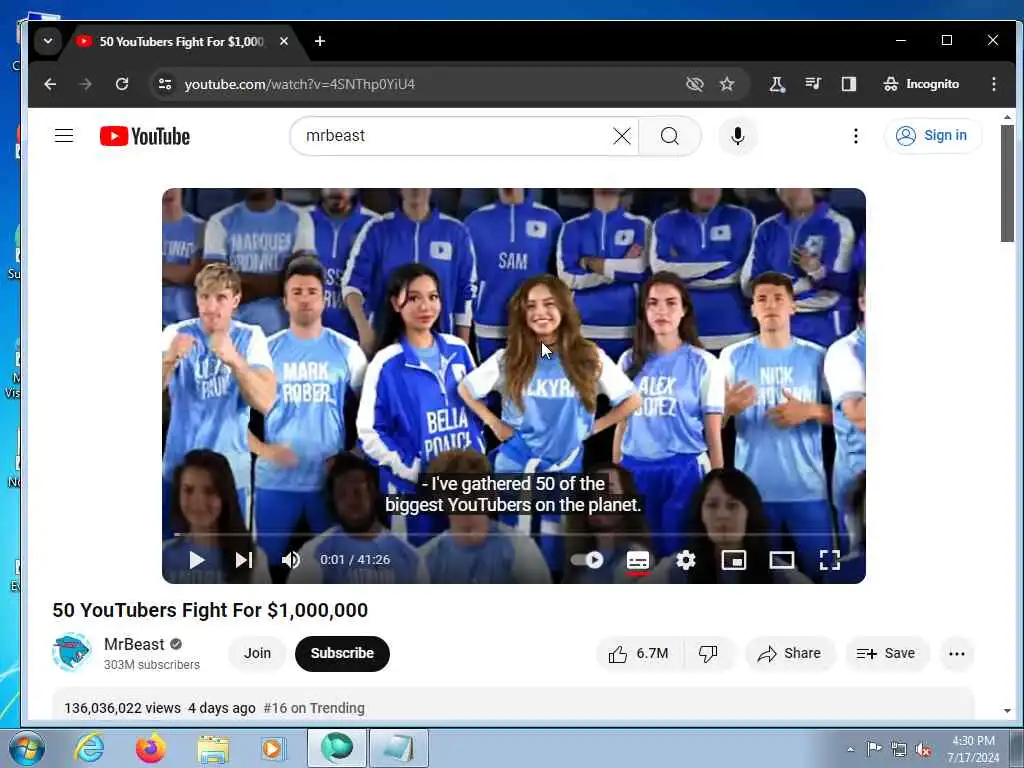This screenshot has height=768, width=1024.
Task: Select the 50 YouTubers Fight tab
Action: click(x=180, y=42)
